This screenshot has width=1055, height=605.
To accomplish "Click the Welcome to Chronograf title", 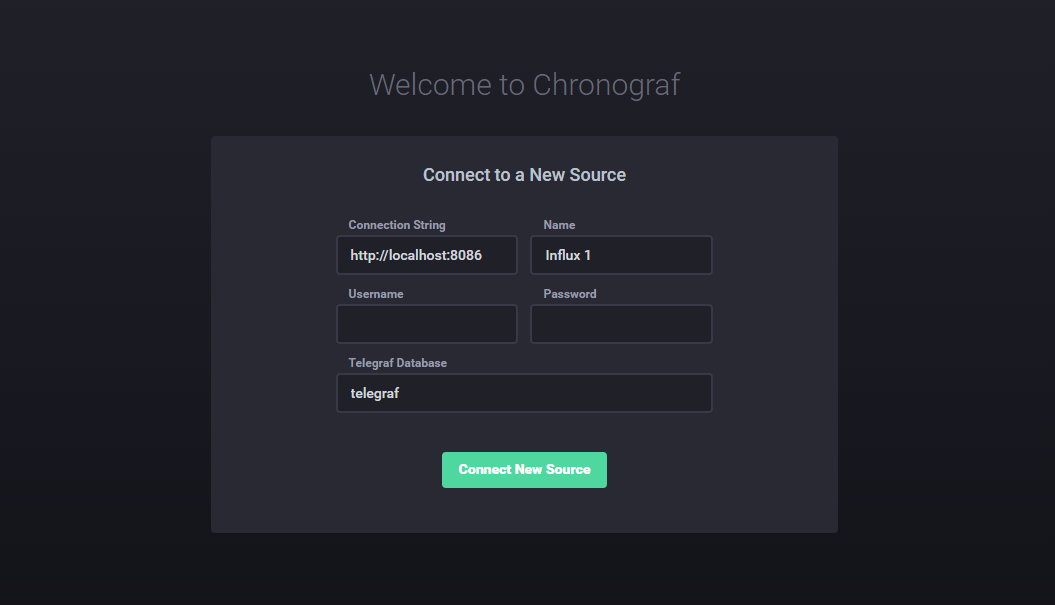I will pyautogui.click(x=524, y=85).
